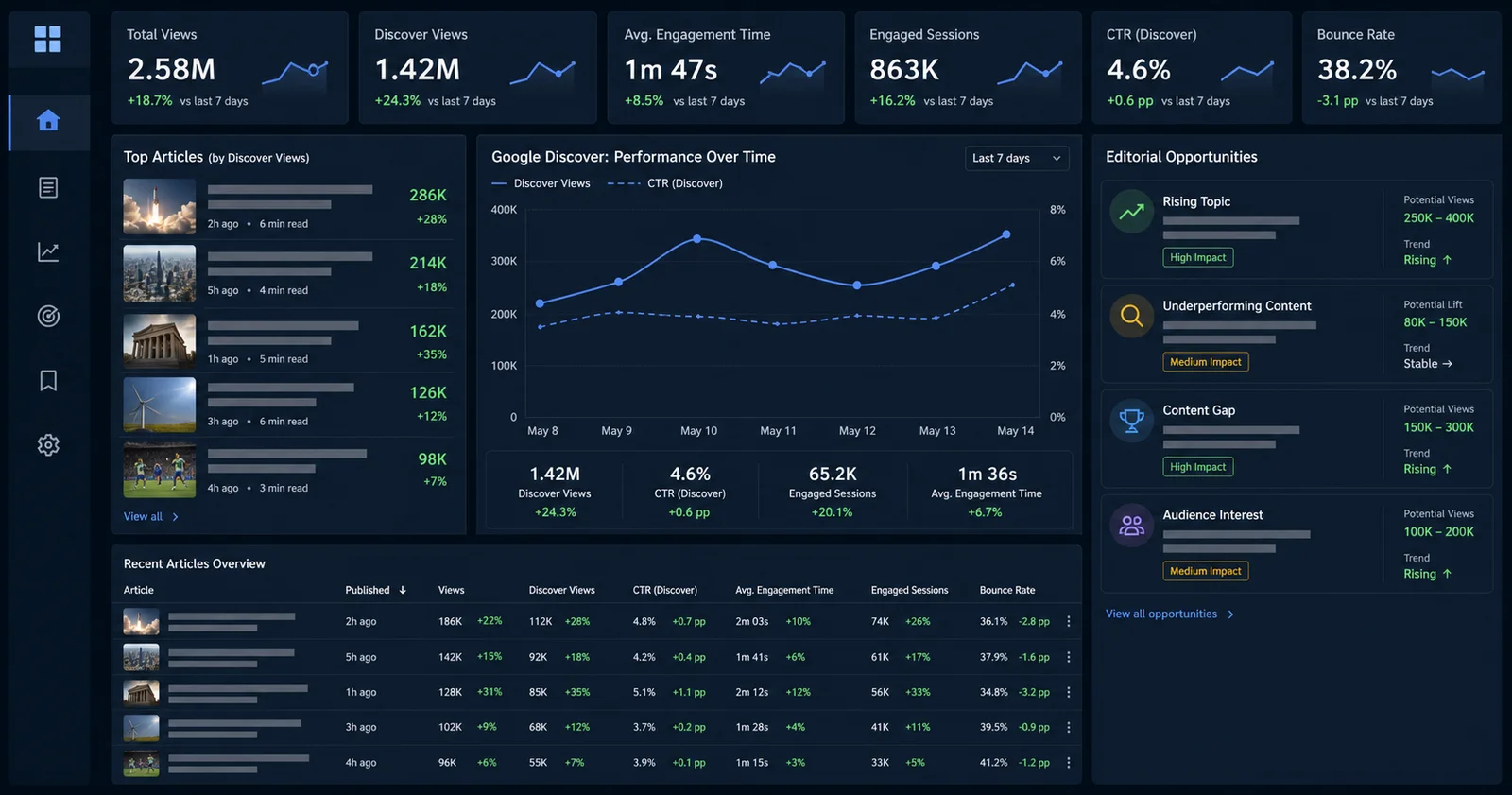Click the Rising Topic trend arrow icon
Screen dimensions: 1512x795
(1131, 212)
